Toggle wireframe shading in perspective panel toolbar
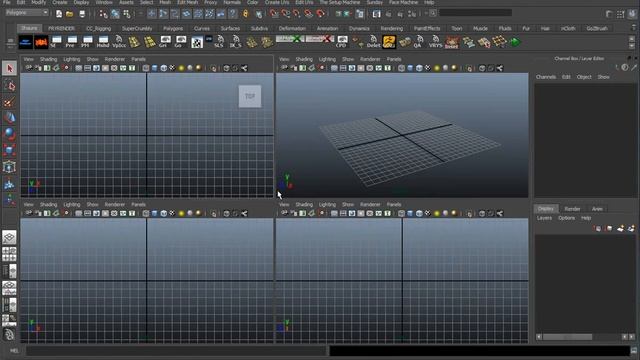640x360 pixels. click(x=402, y=68)
